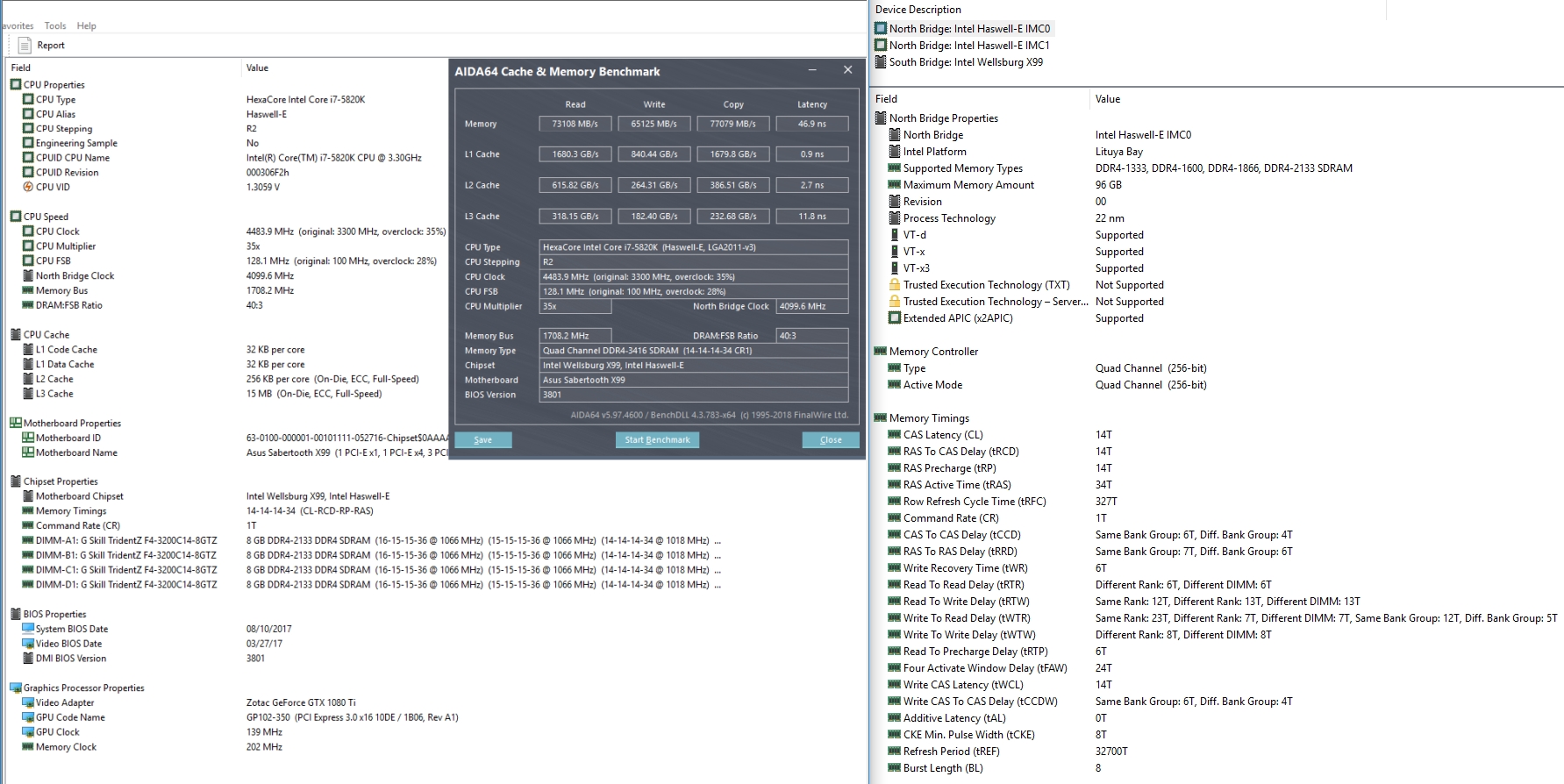Click the CPU Cache group icon
Screen dimensions: 1564x784
coord(16,335)
